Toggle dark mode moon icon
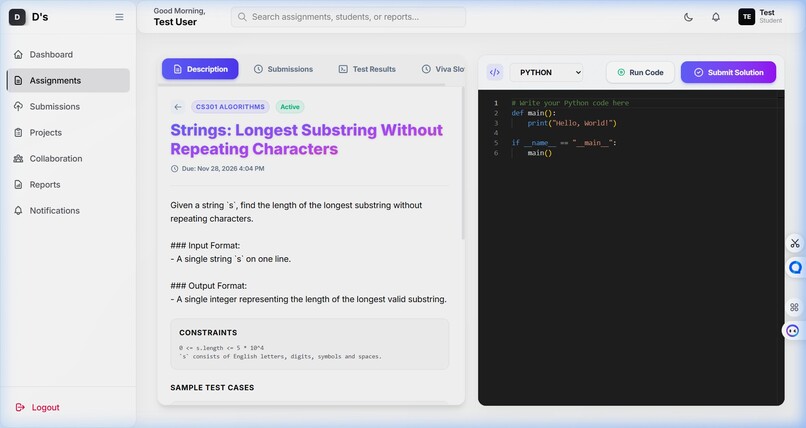 pyautogui.click(x=688, y=17)
